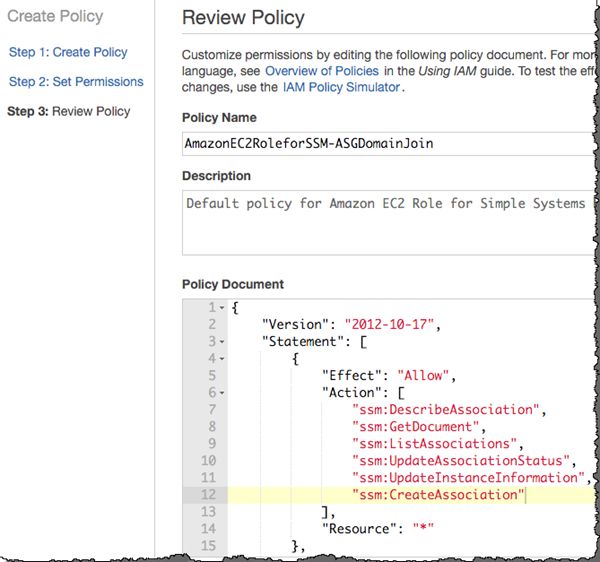Collapse the code fold at line 1

(x=222, y=308)
